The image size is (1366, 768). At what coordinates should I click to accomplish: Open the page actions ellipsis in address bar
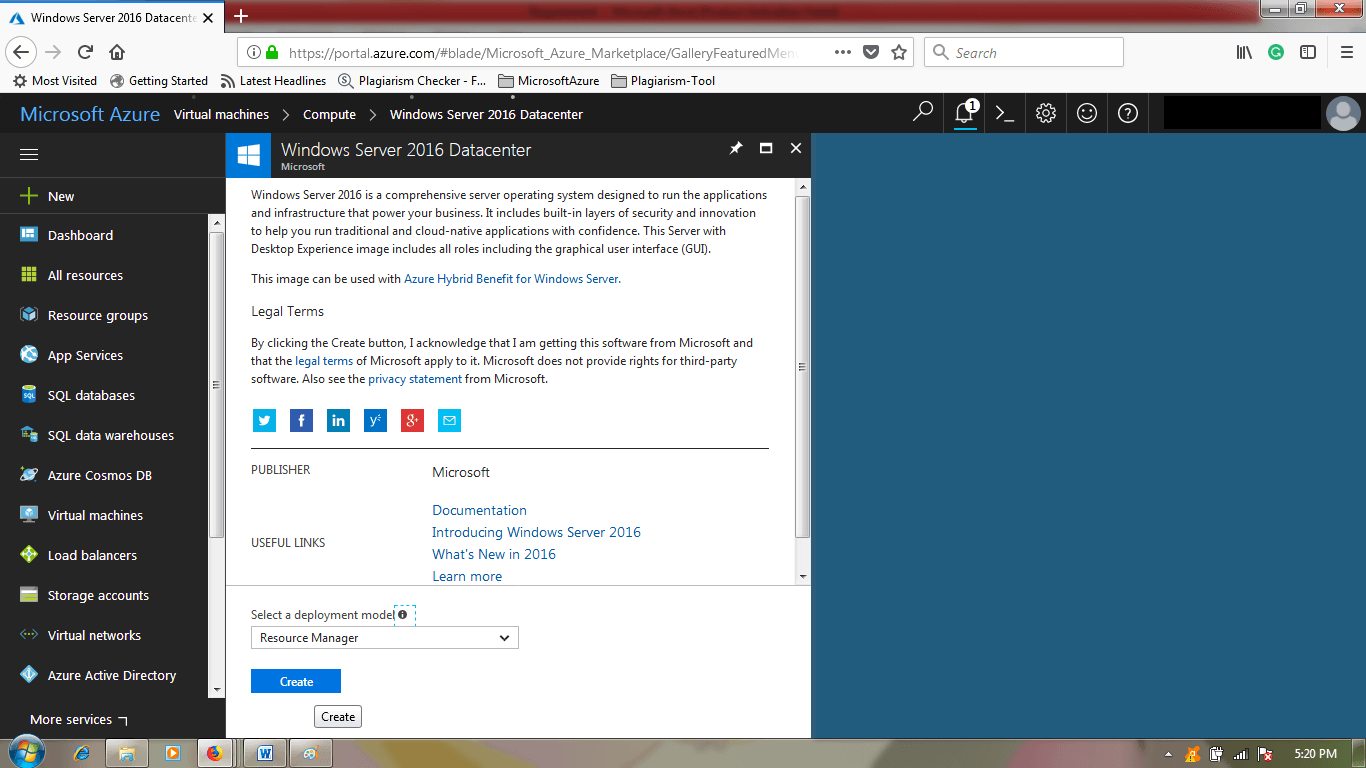(843, 52)
